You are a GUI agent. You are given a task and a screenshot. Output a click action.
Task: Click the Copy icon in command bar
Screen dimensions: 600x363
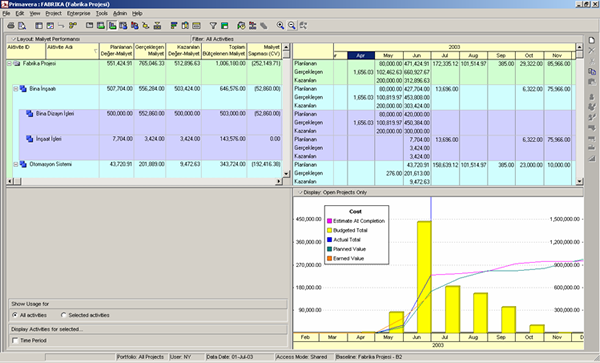click(592, 71)
